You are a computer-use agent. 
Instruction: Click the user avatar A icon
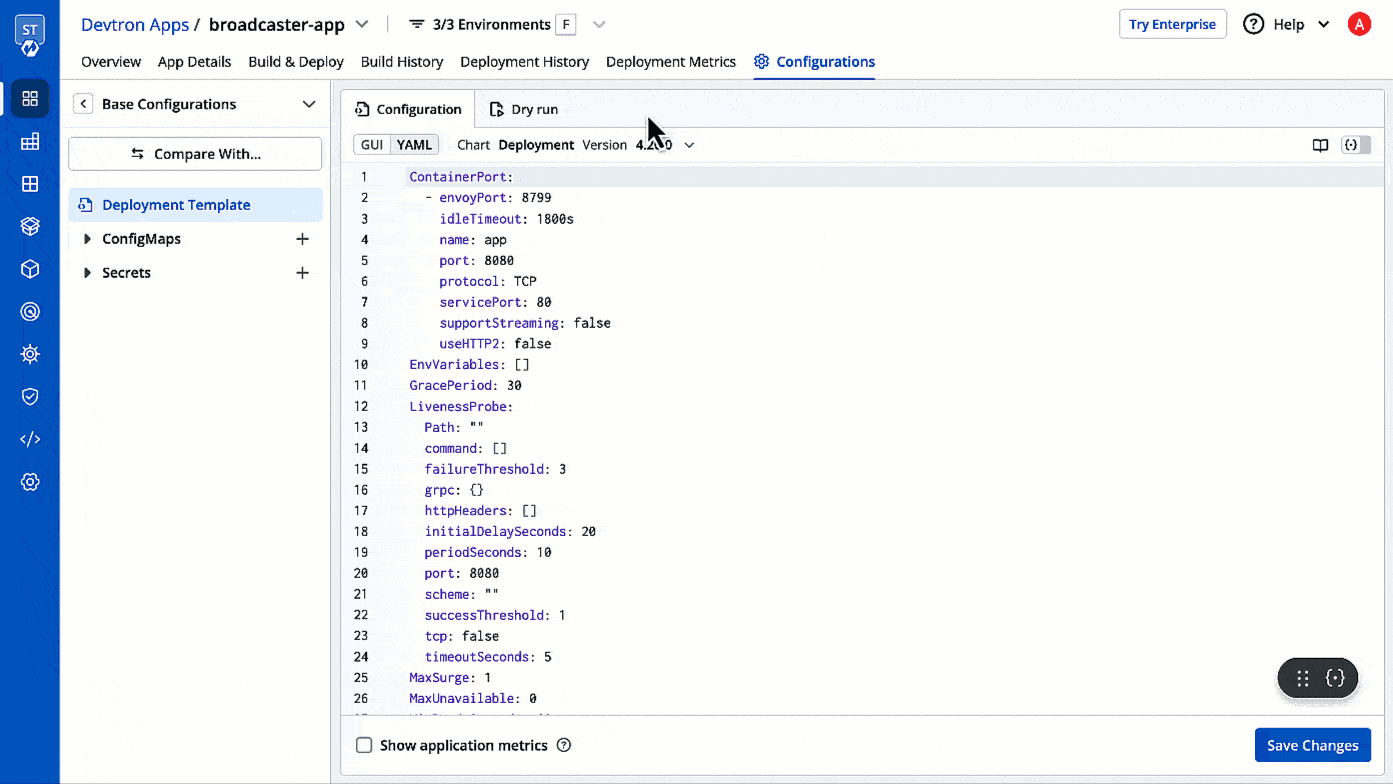pyautogui.click(x=1359, y=24)
